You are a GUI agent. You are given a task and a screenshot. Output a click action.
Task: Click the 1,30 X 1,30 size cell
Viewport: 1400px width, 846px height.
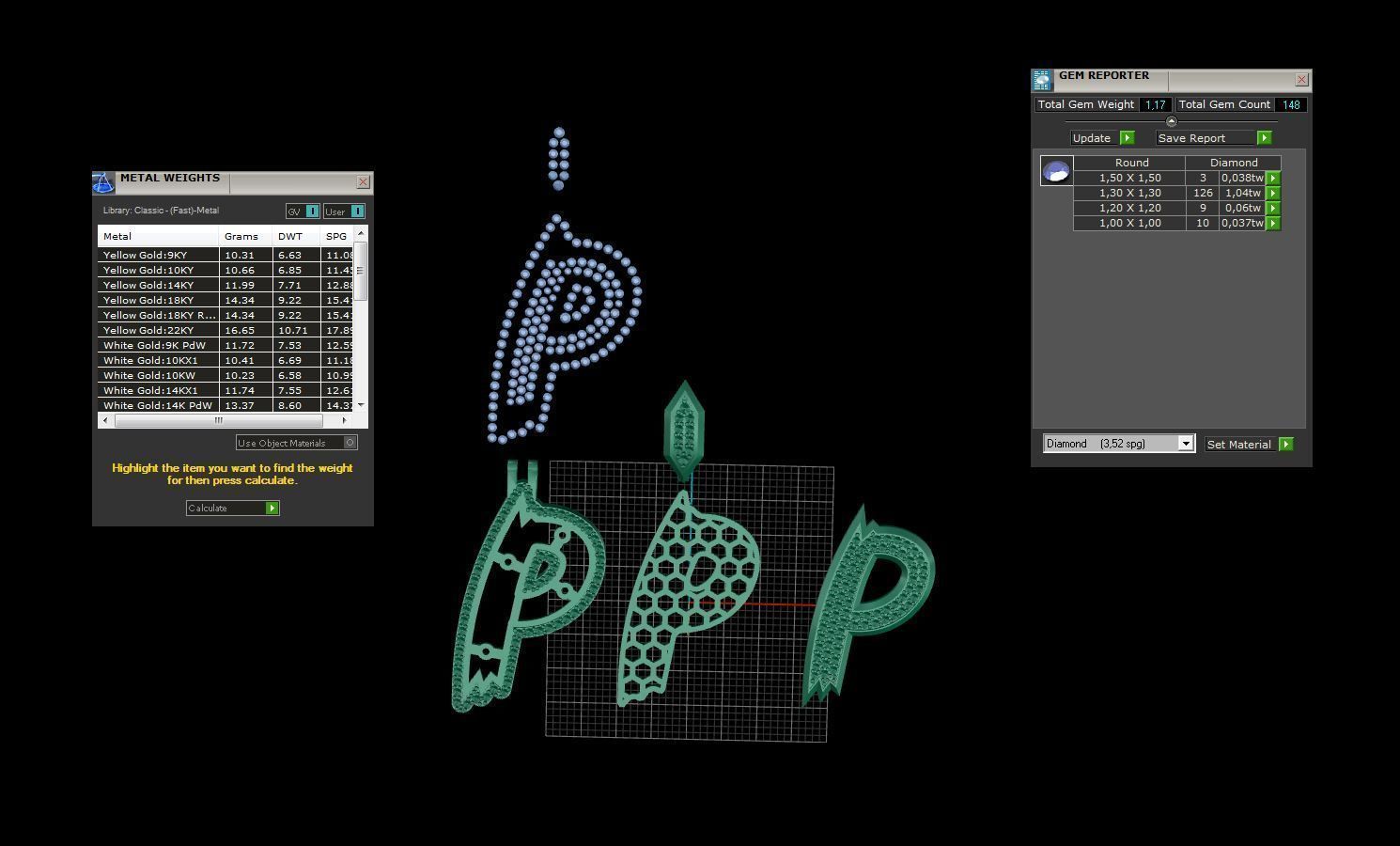click(1130, 193)
